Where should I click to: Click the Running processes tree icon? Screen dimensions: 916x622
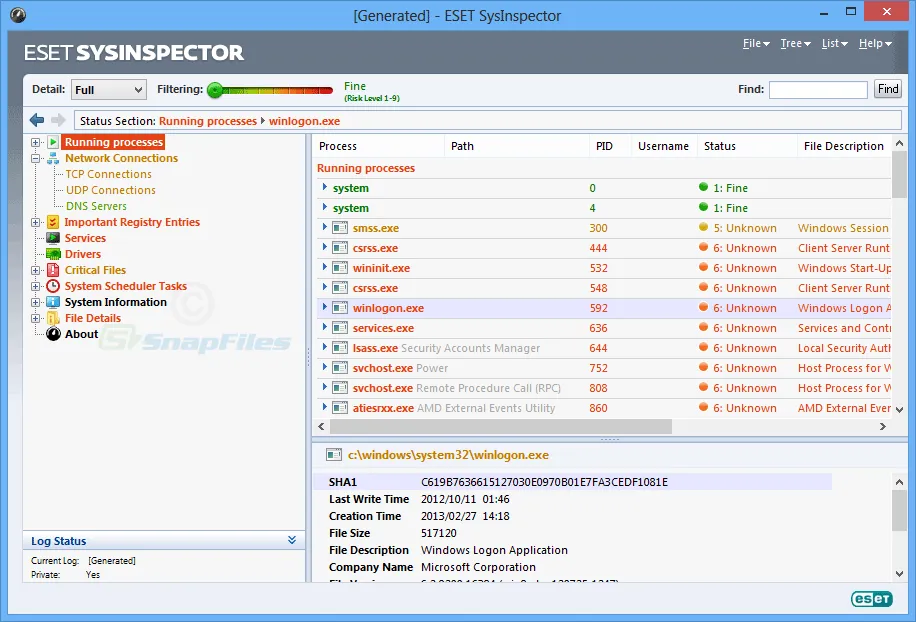click(x=53, y=142)
